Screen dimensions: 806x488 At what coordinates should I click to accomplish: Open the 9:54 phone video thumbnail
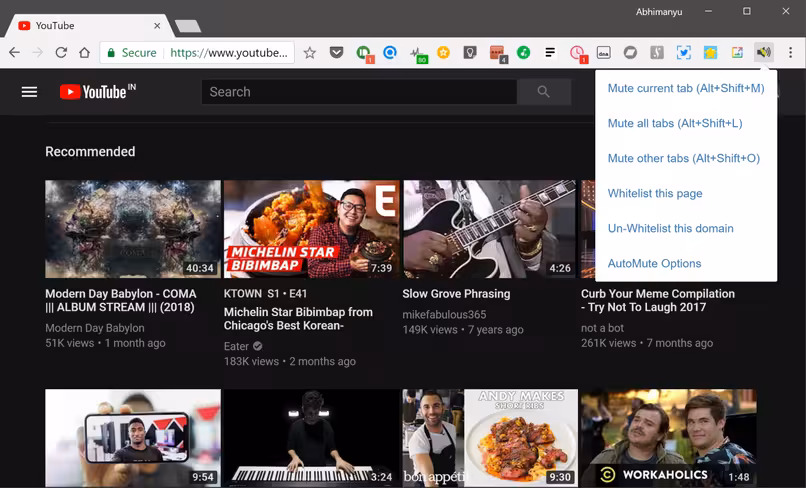coord(133,438)
